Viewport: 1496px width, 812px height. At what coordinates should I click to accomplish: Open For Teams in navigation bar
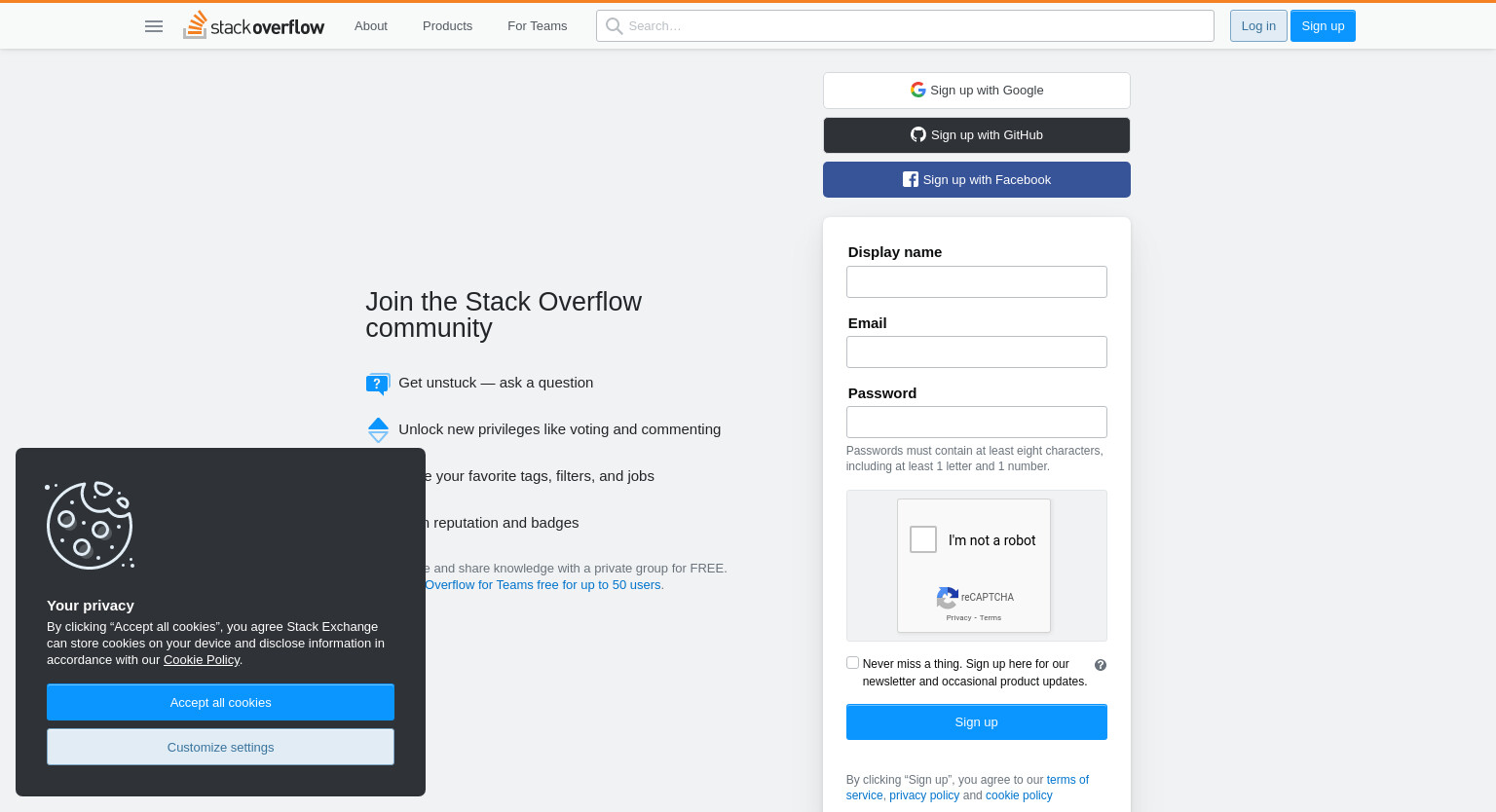[x=537, y=26]
